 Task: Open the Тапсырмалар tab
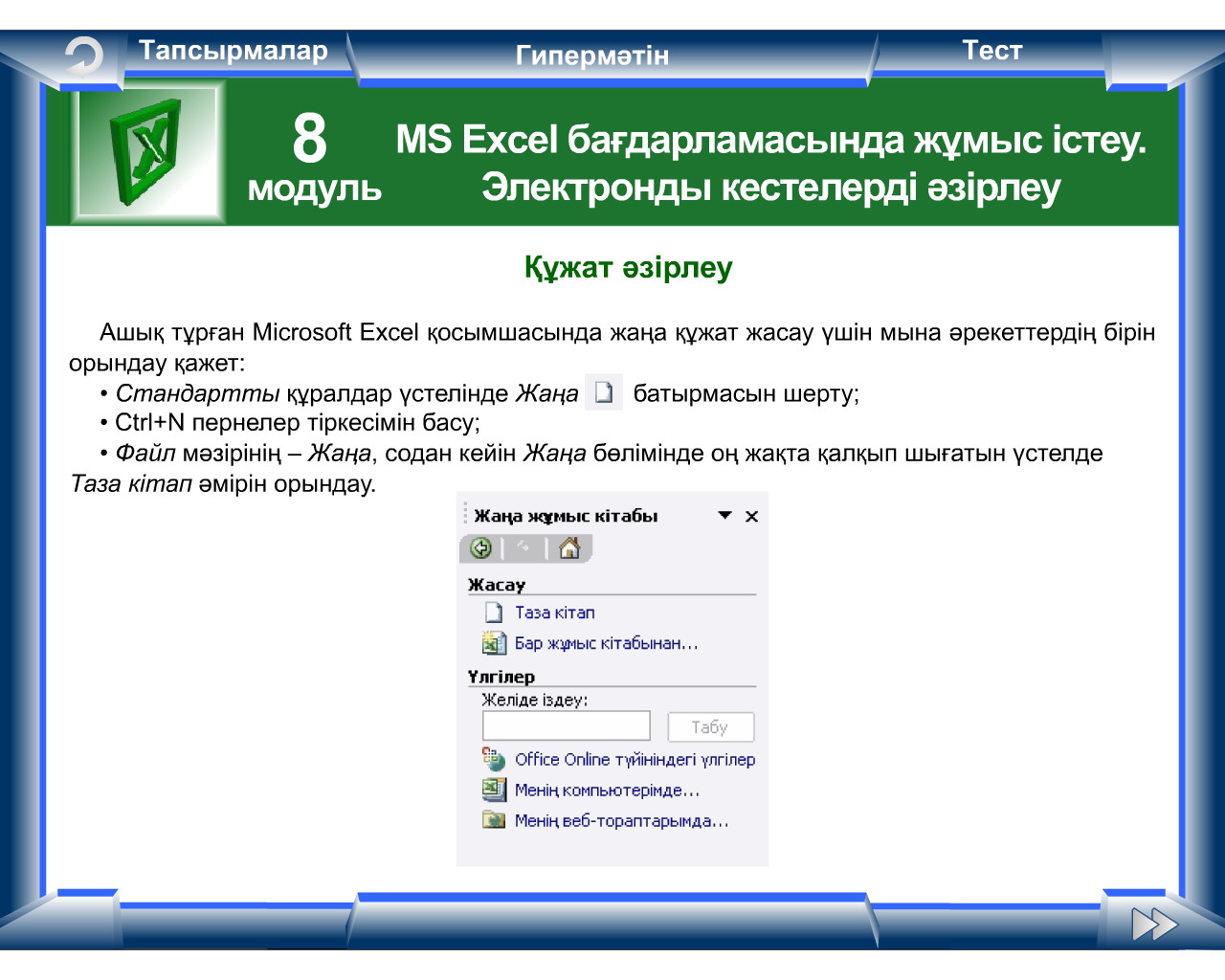point(234,51)
